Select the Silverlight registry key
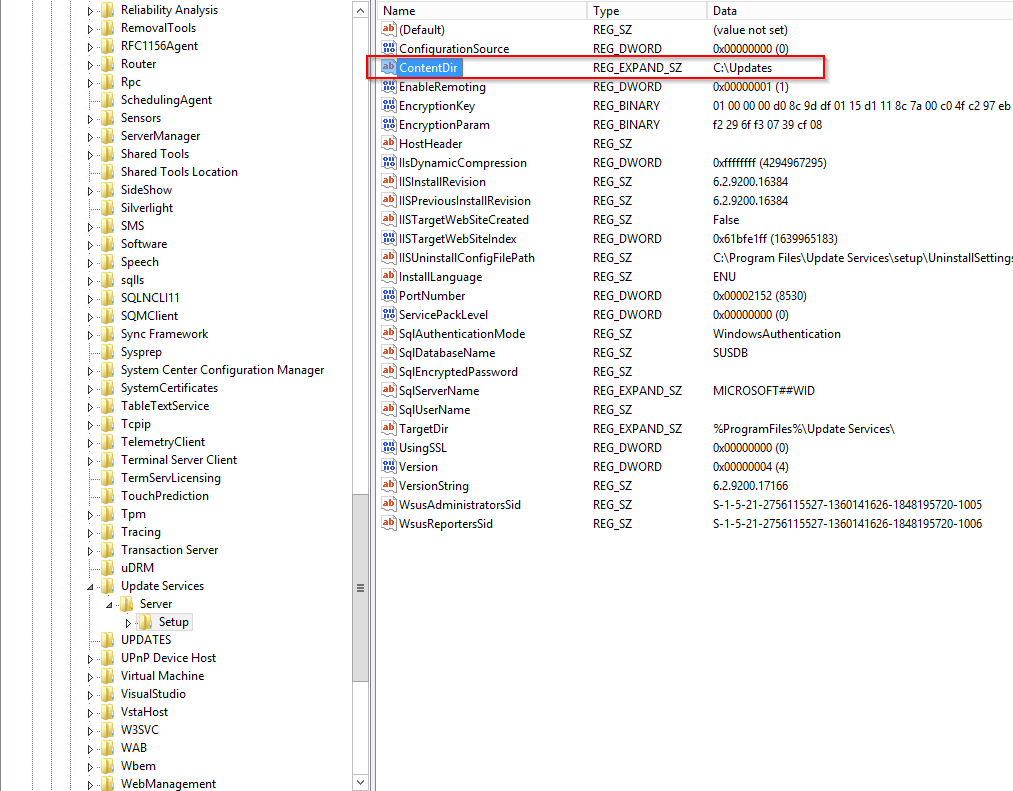Viewport: 1013px width, 791px height. click(147, 207)
